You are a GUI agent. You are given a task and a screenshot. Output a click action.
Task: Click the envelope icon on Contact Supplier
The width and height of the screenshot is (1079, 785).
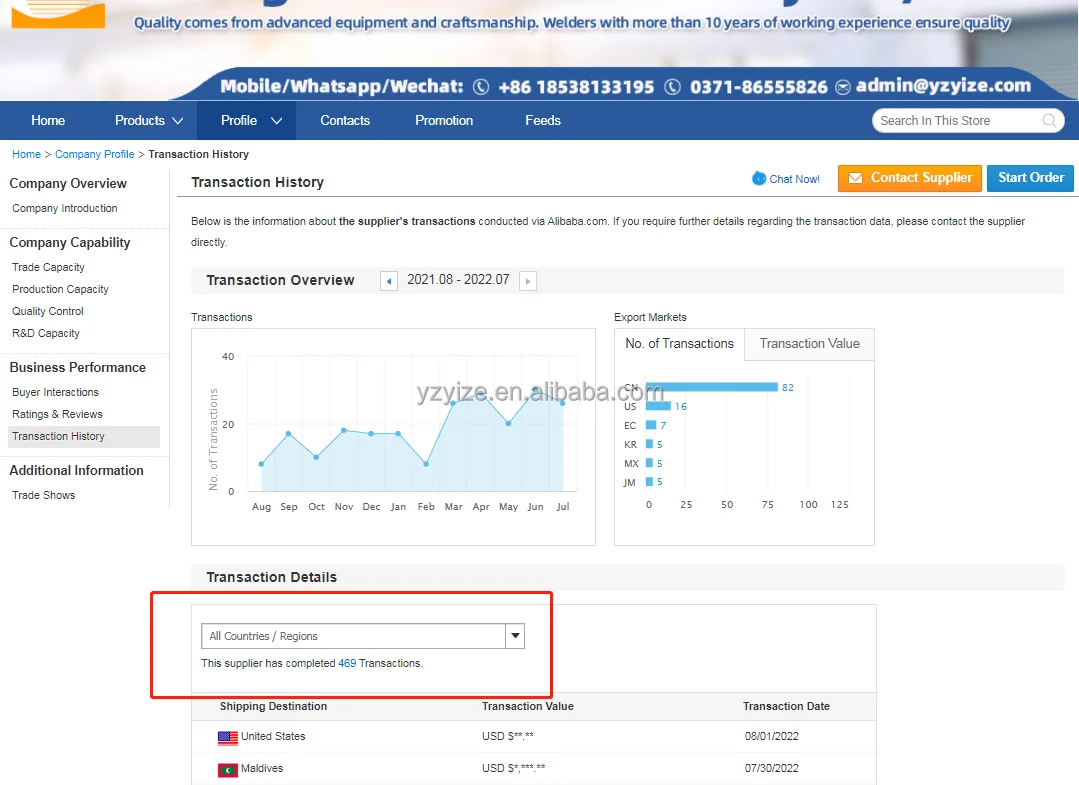[x=855, y=178]
